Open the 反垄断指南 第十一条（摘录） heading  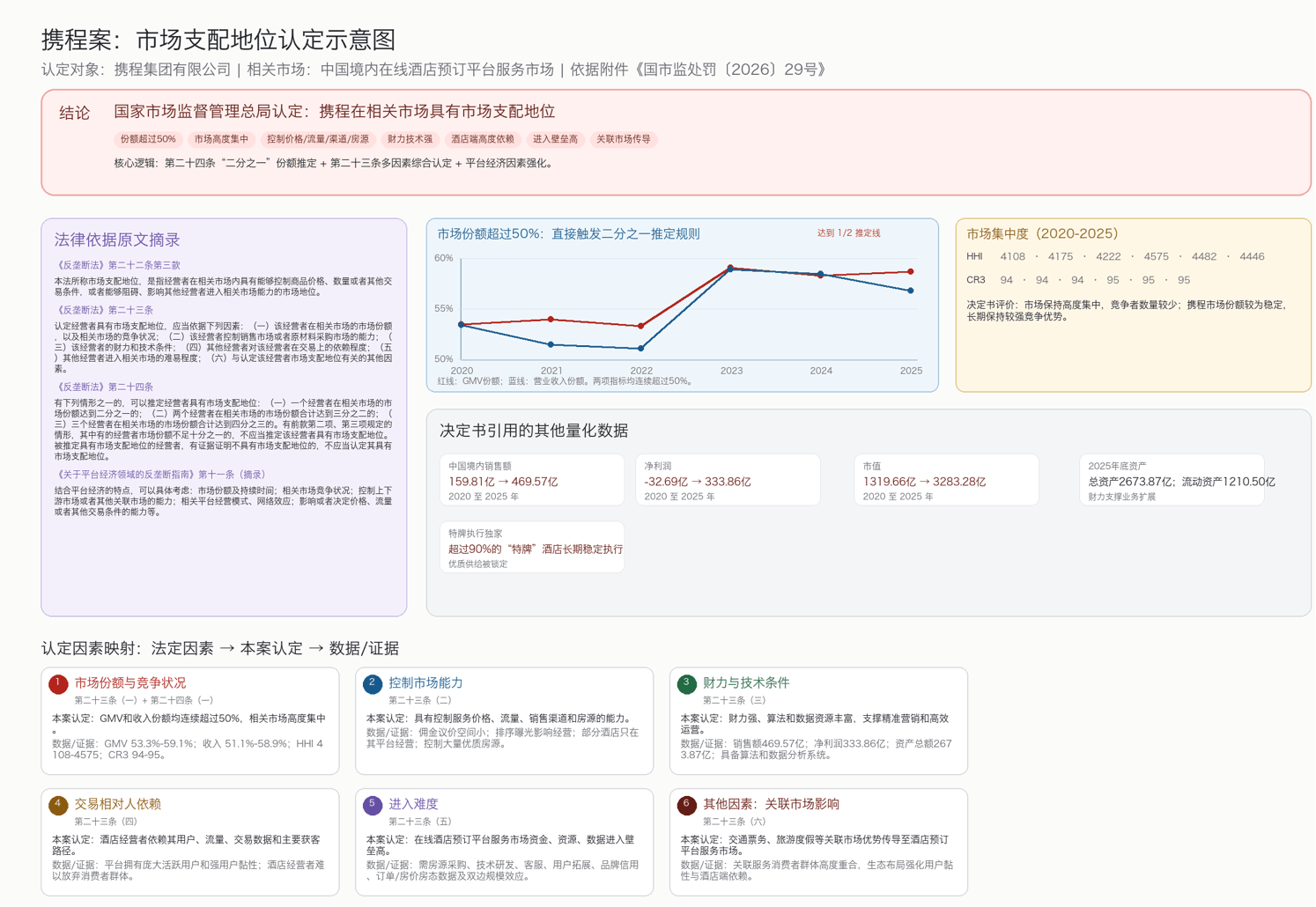(x=159, y=475)
